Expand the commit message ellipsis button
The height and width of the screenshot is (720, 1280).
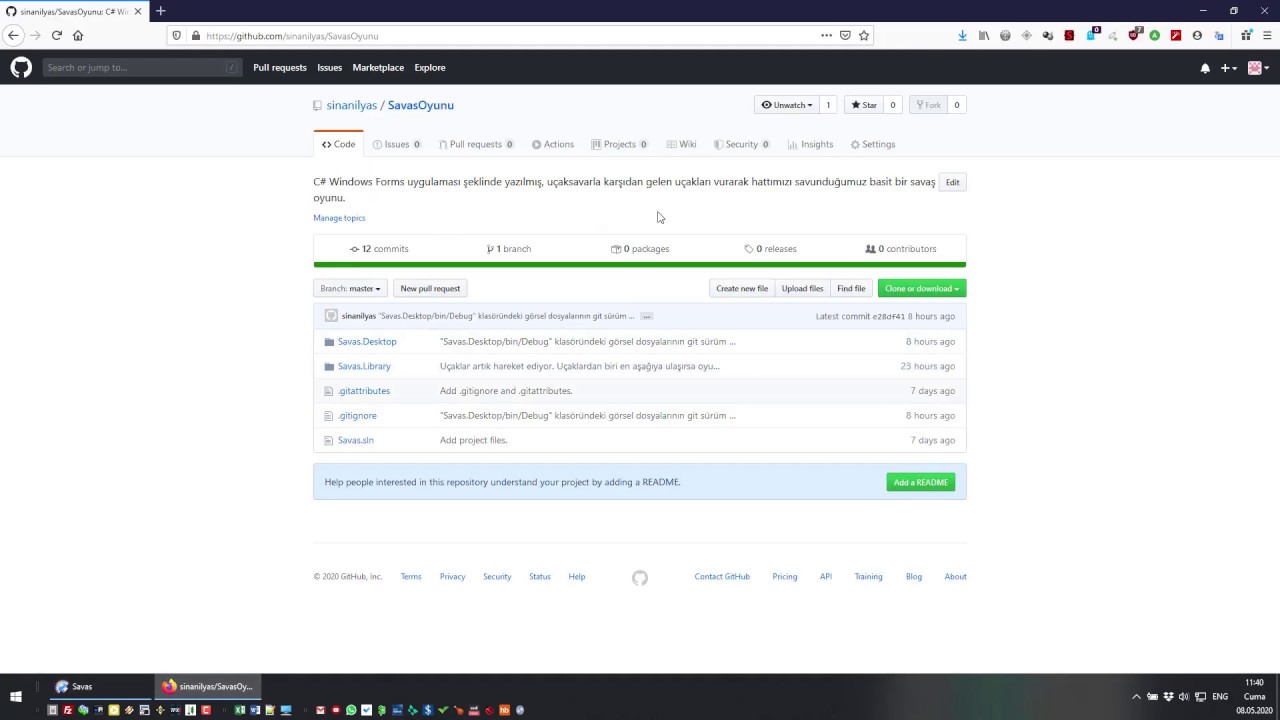[x=647, y=316]
